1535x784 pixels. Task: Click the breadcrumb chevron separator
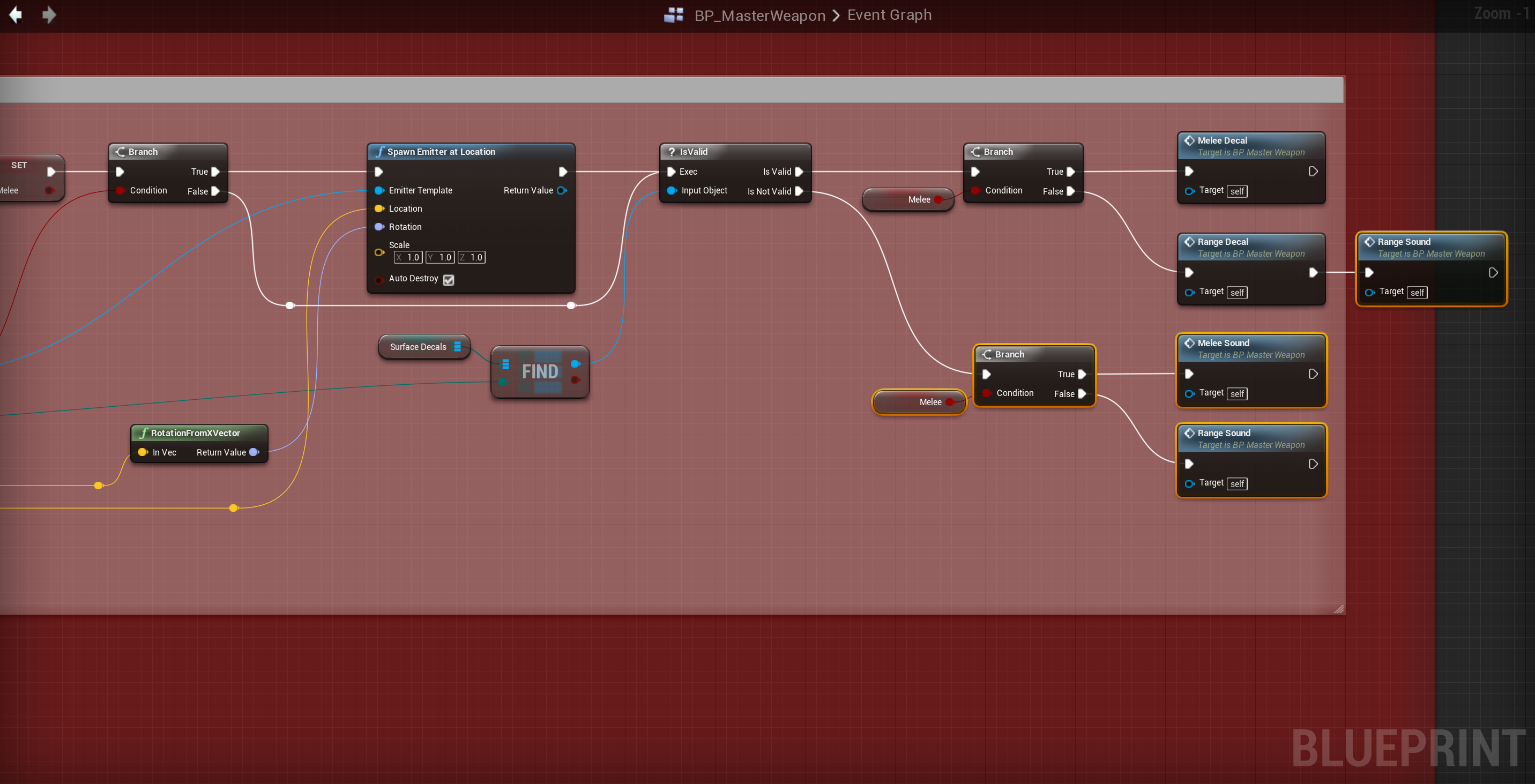836,15
